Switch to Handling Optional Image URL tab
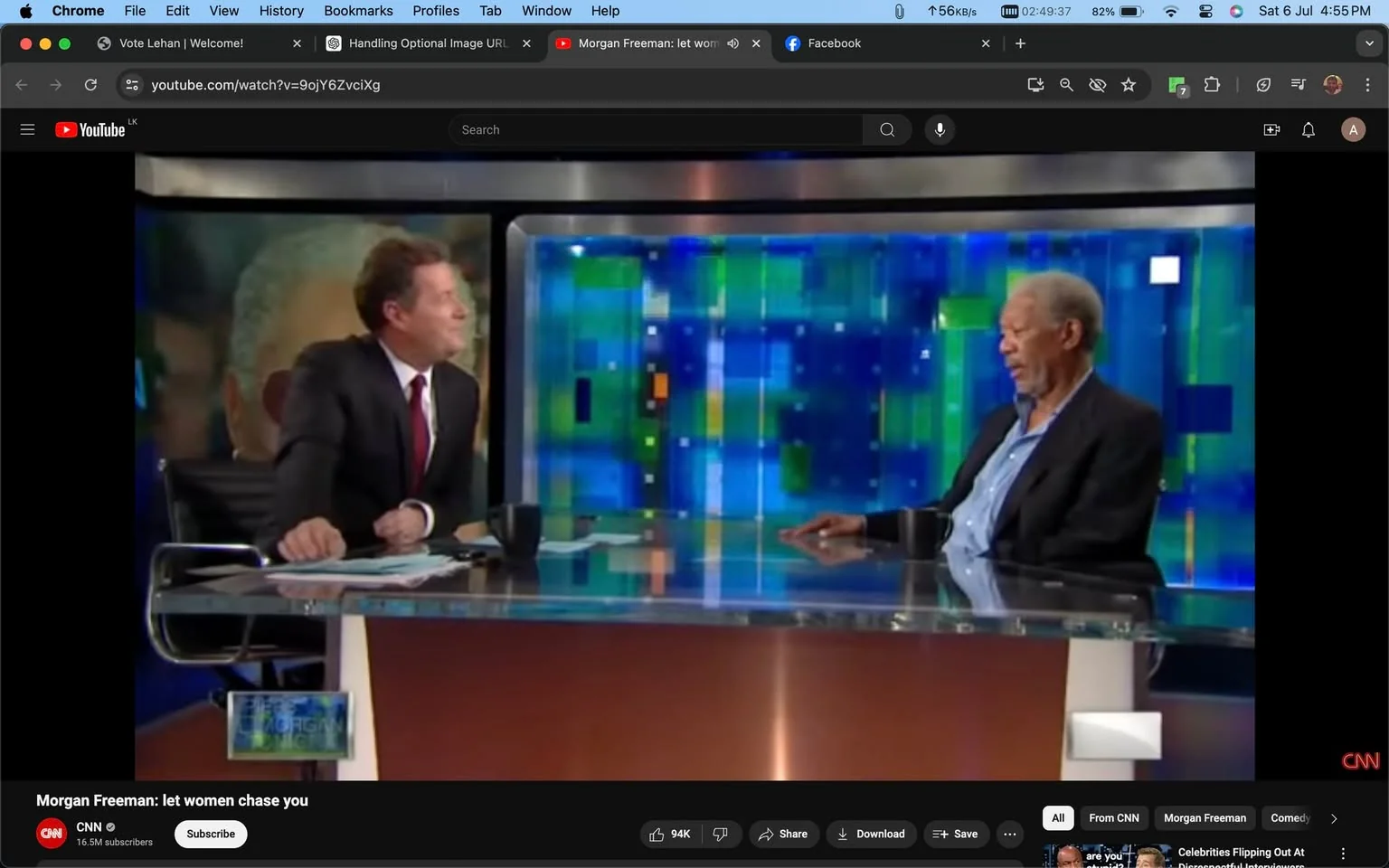 click(x=430, y=43)
